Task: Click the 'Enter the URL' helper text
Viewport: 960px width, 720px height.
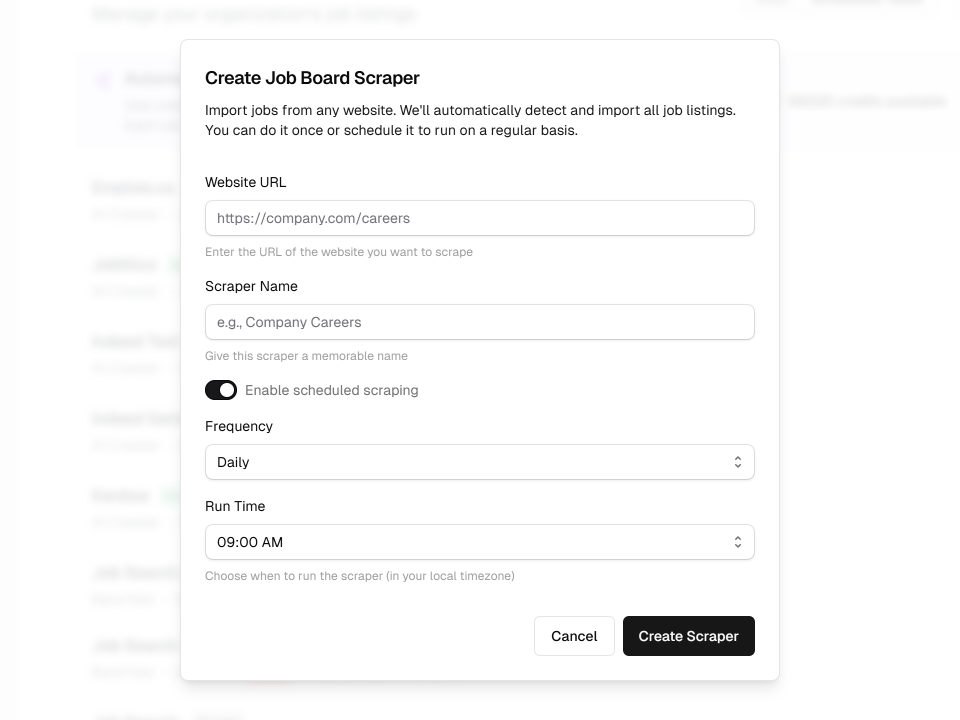Action: (x=339, y=252)
